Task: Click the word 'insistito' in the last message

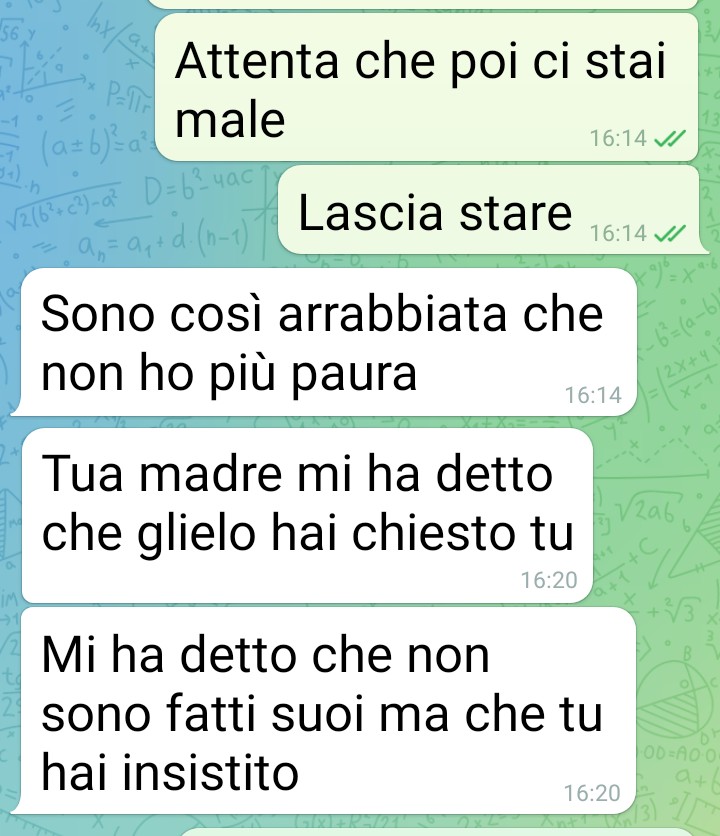Action: pos(210,773)
